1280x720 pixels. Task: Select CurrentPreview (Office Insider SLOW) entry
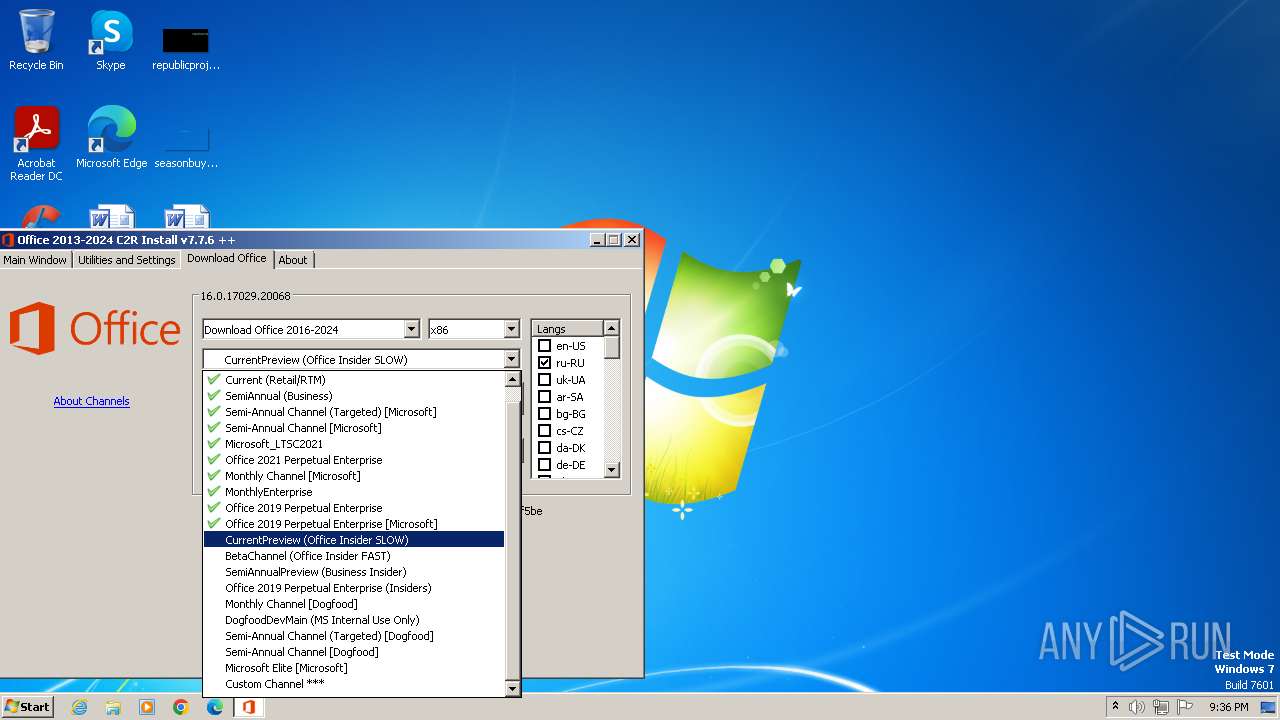pos(354,540)
